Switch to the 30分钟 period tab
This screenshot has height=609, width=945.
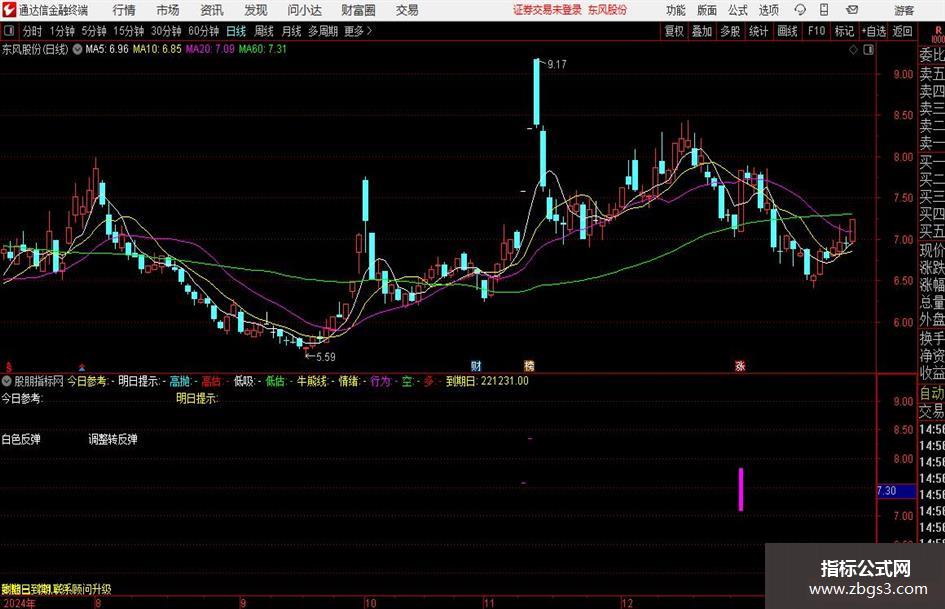click(x=166, y=31)
